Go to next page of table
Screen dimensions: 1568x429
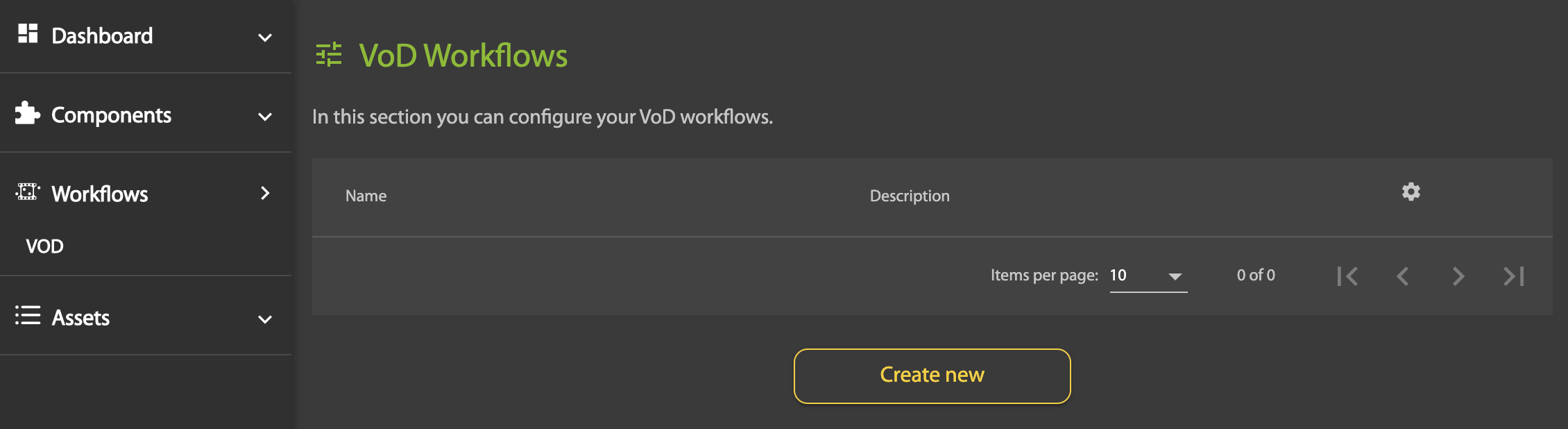[1458, 276]
